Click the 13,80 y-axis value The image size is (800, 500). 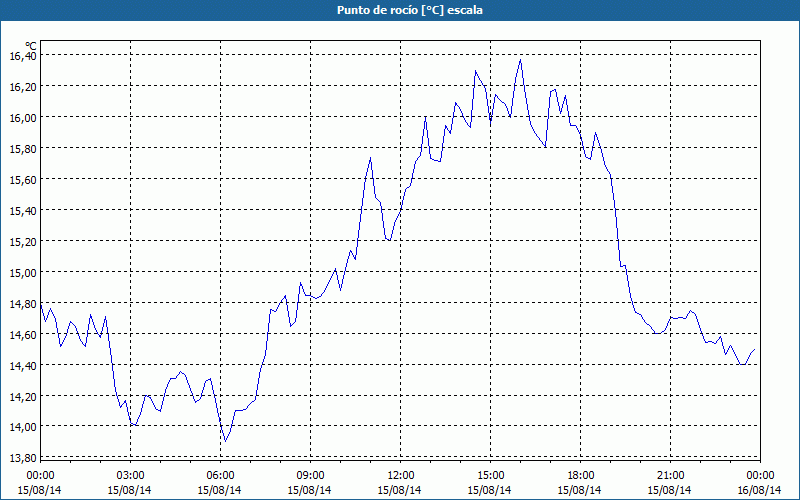23,458
